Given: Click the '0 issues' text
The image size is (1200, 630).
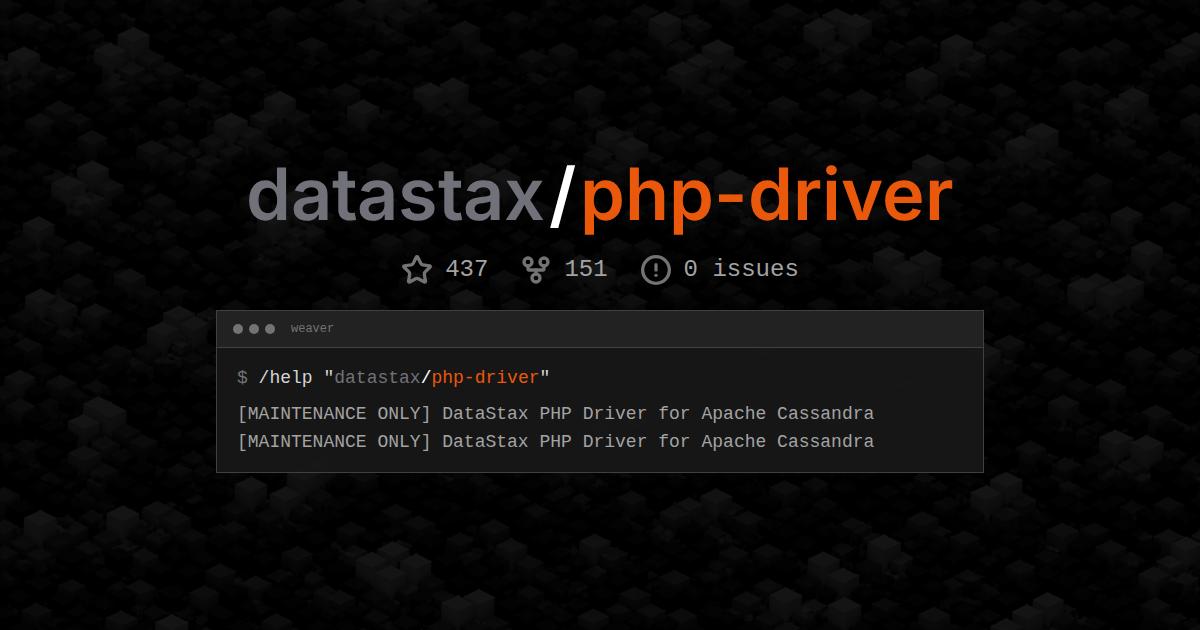Looking at the screenshot, I should click(x=741, y=269).
